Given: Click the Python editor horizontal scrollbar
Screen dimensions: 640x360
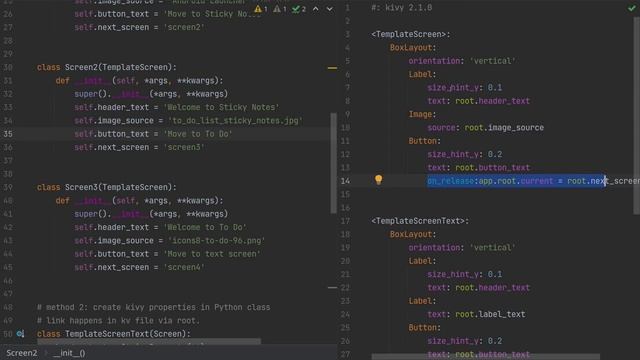Looking at the screenshot, I should (x=149, y=341).
